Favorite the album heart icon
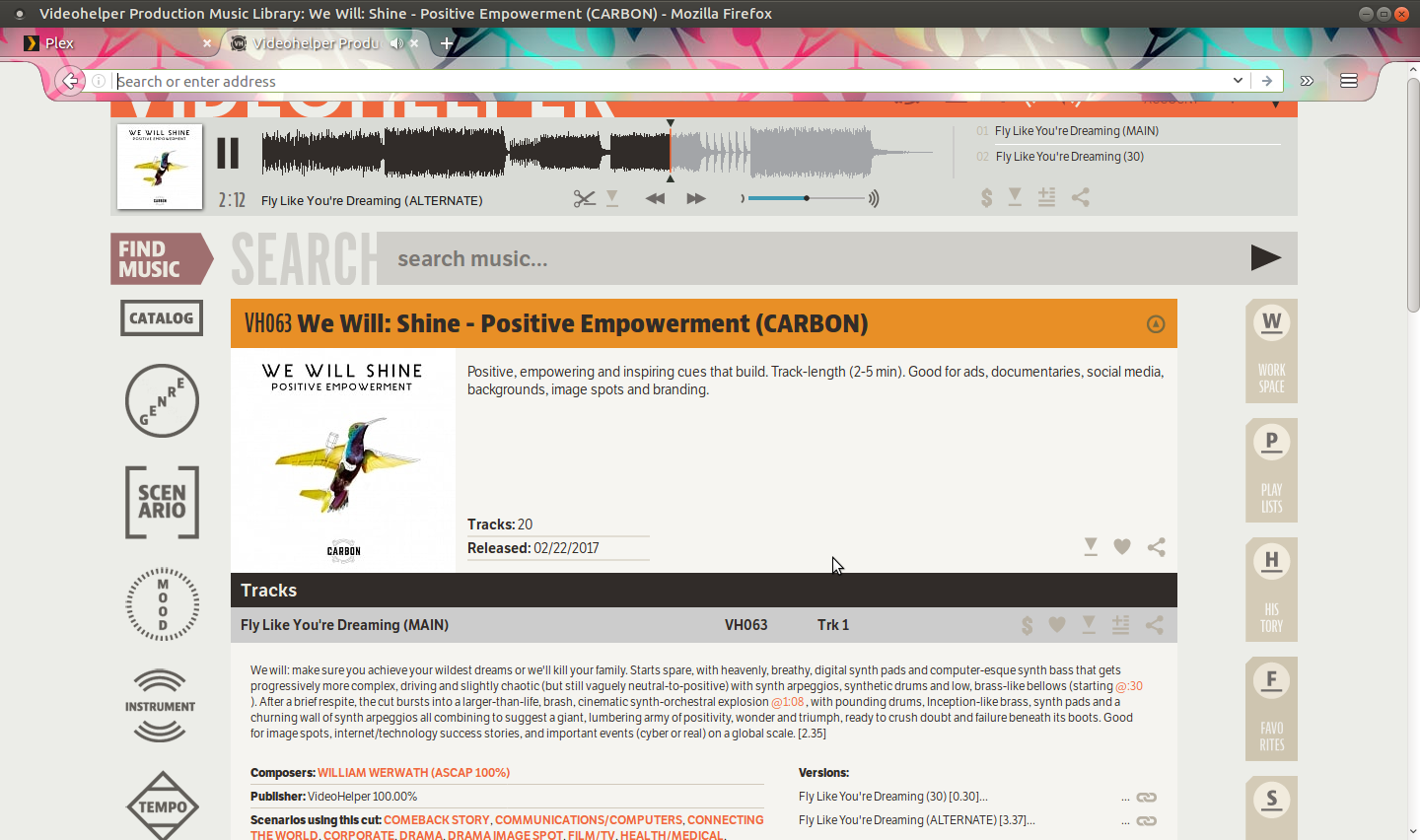Screen dimensions: 1420x840 (x=1122, y=546)
